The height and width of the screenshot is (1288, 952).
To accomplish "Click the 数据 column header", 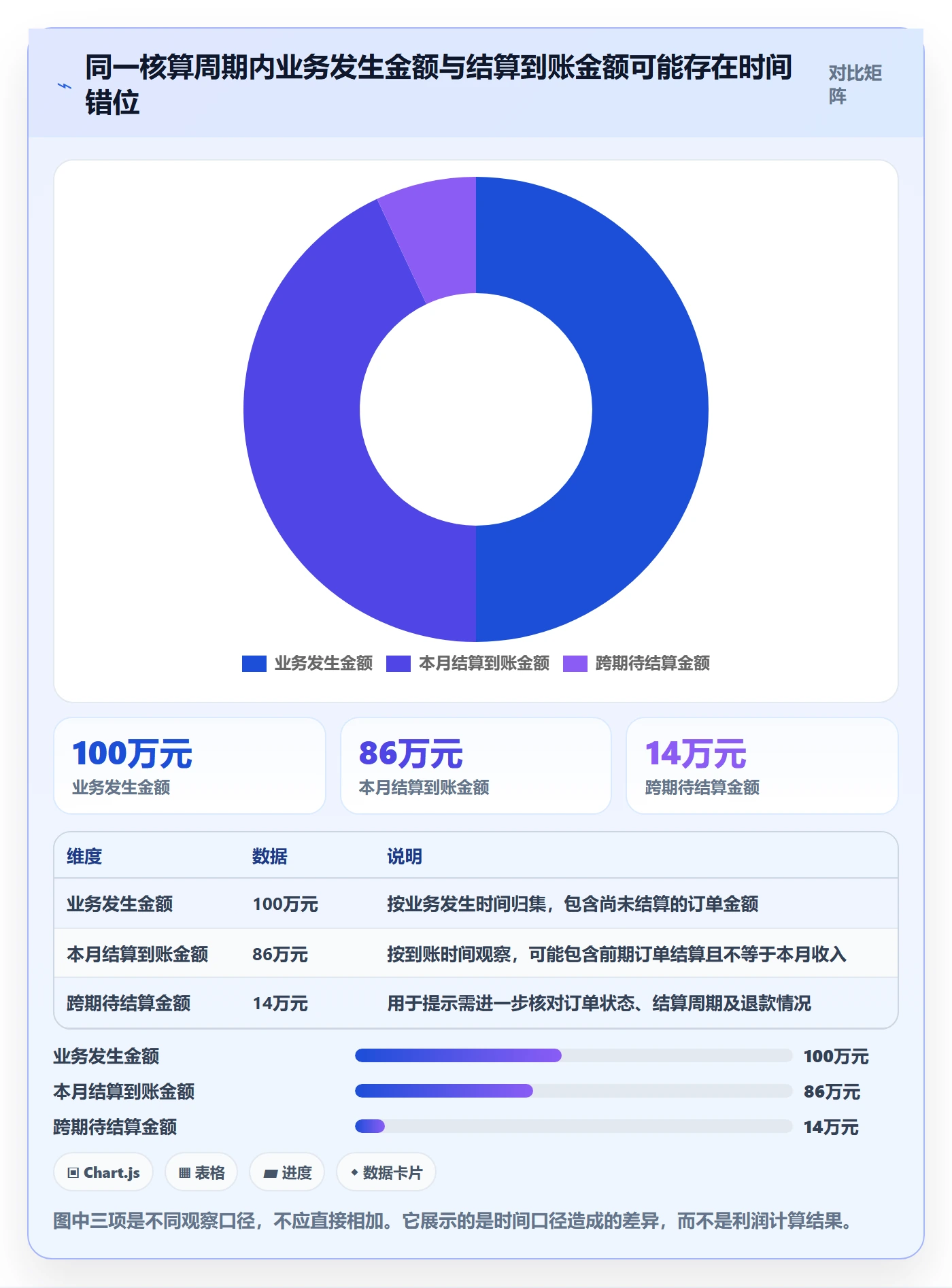I will pyautogui.click(x=270, y=856).
